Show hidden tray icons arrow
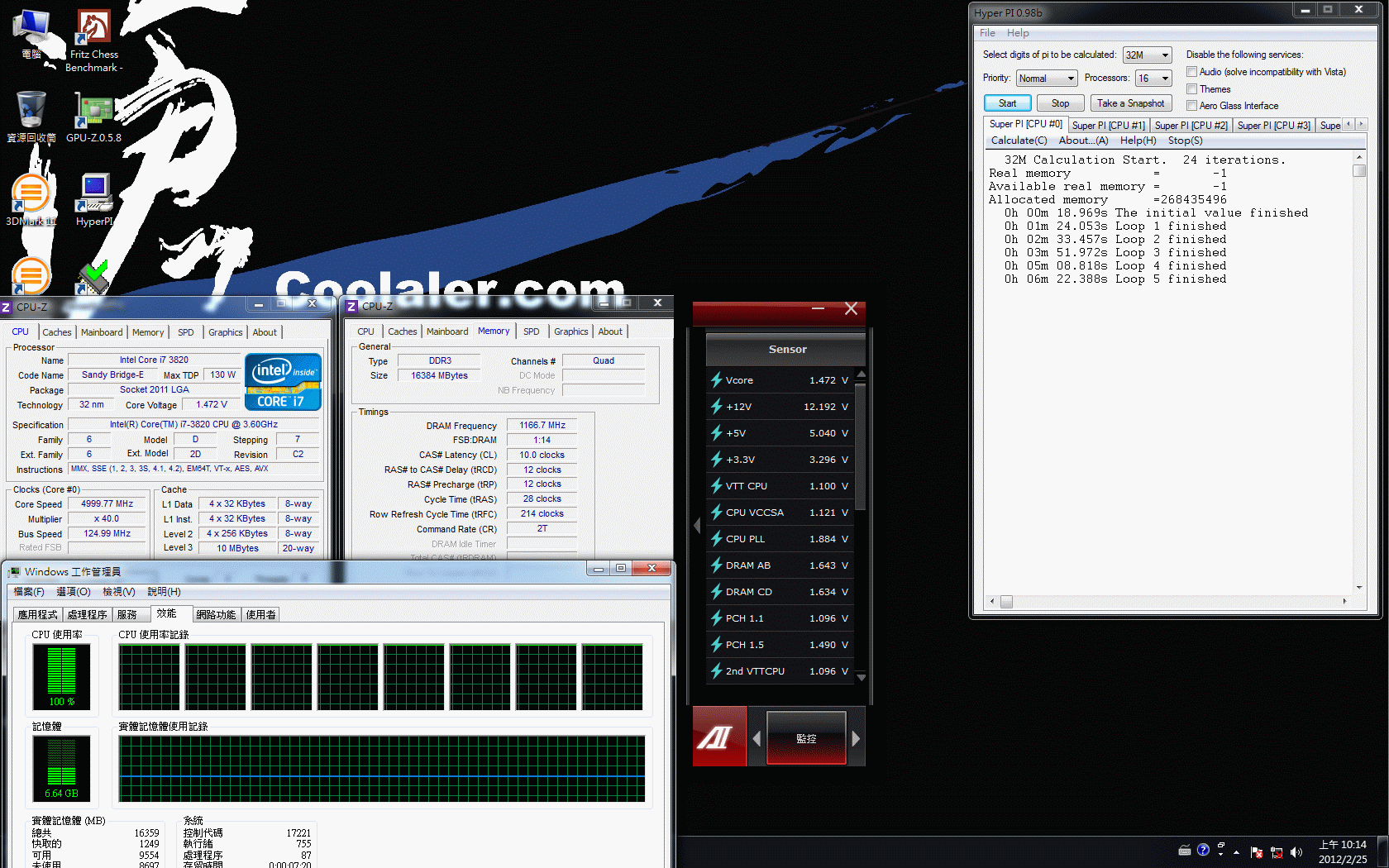1389x868 pixels. (x=1237, y=851)
